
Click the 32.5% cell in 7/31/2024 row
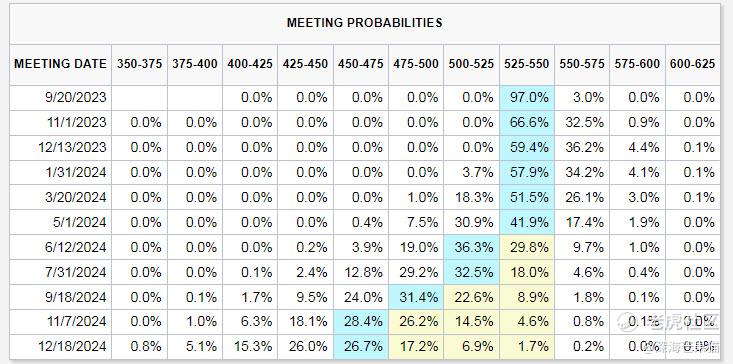[x=471, y=272]
